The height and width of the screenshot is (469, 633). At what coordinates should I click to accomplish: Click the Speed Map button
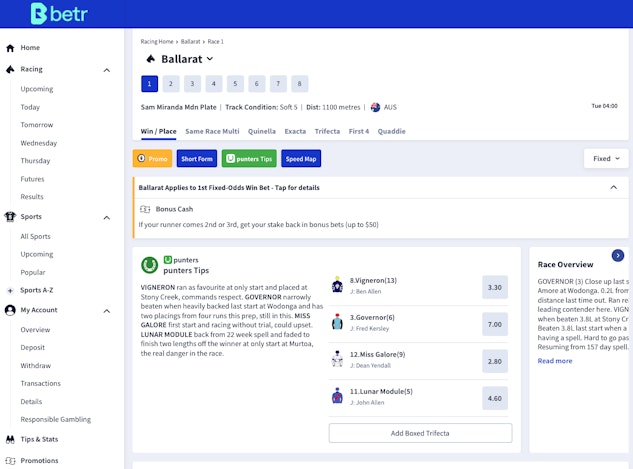[301, 158]
